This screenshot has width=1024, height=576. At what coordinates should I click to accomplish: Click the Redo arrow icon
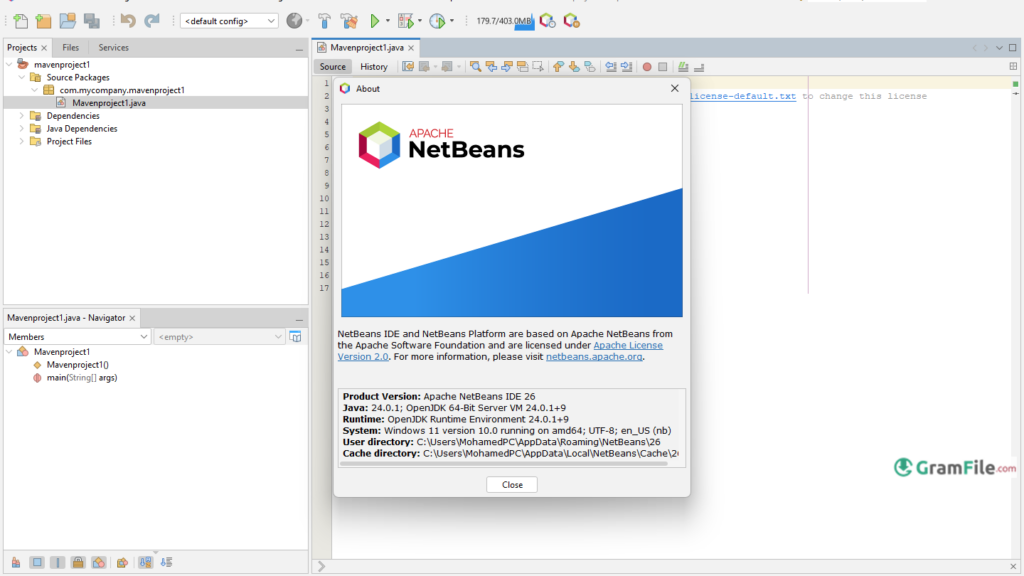click(x=152, y=21)
